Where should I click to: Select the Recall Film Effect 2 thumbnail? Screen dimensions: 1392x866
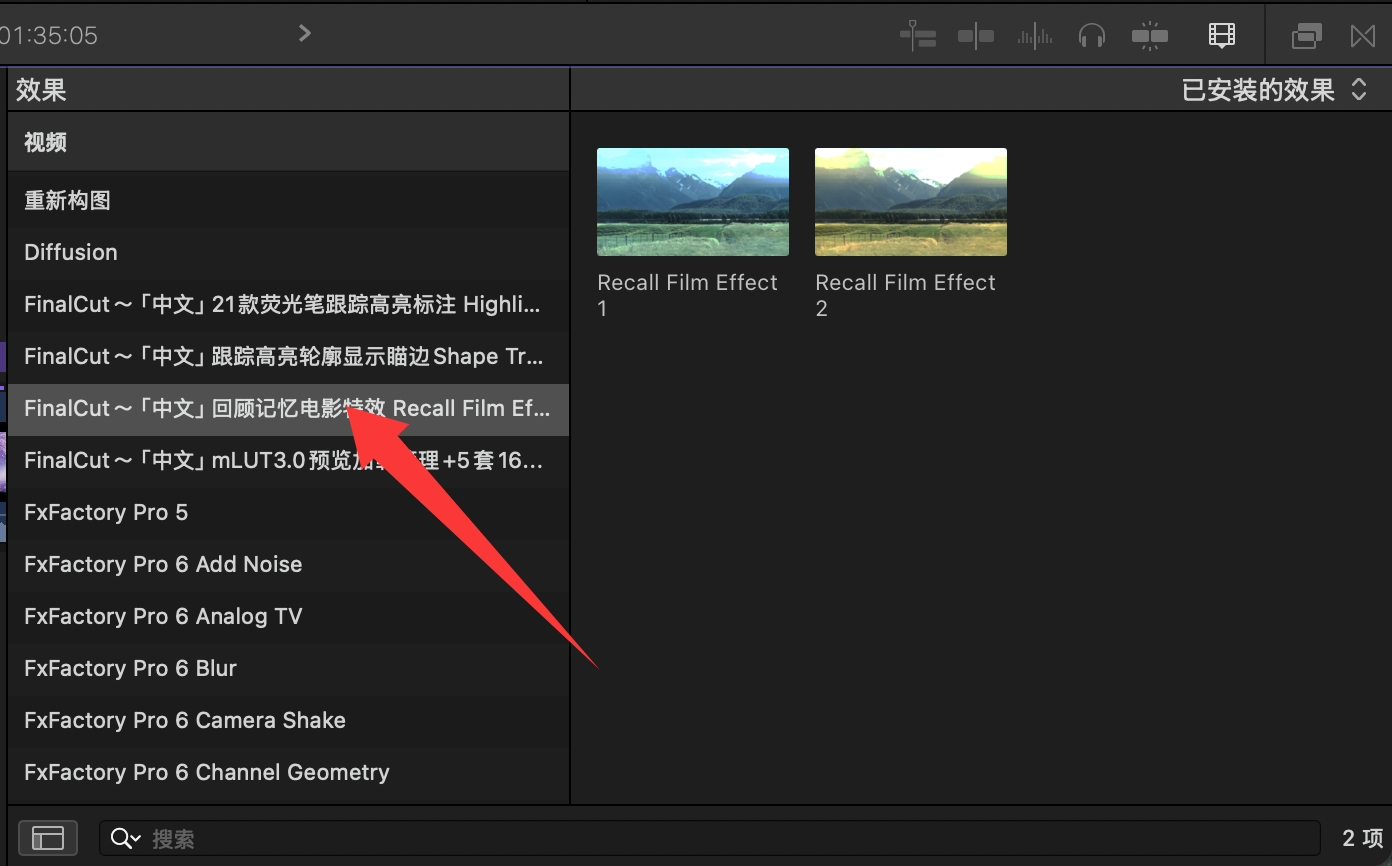[x=910, y=202]
